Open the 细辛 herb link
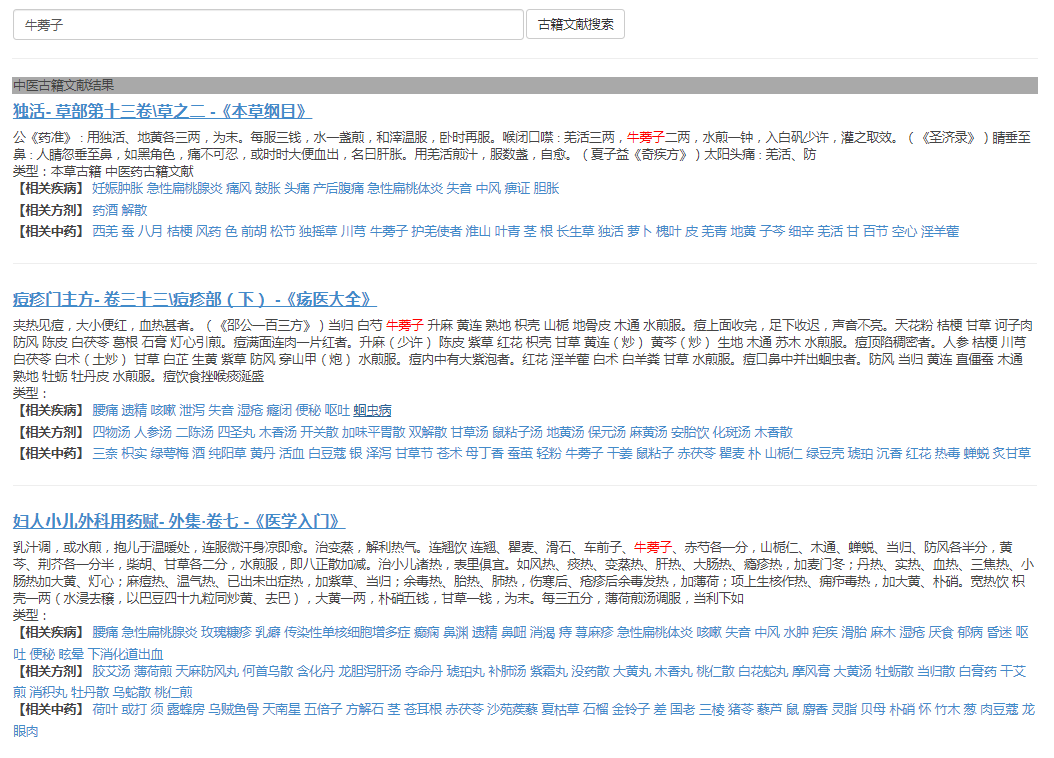Viewport: 1054px width, 758px height. (801, 231)
